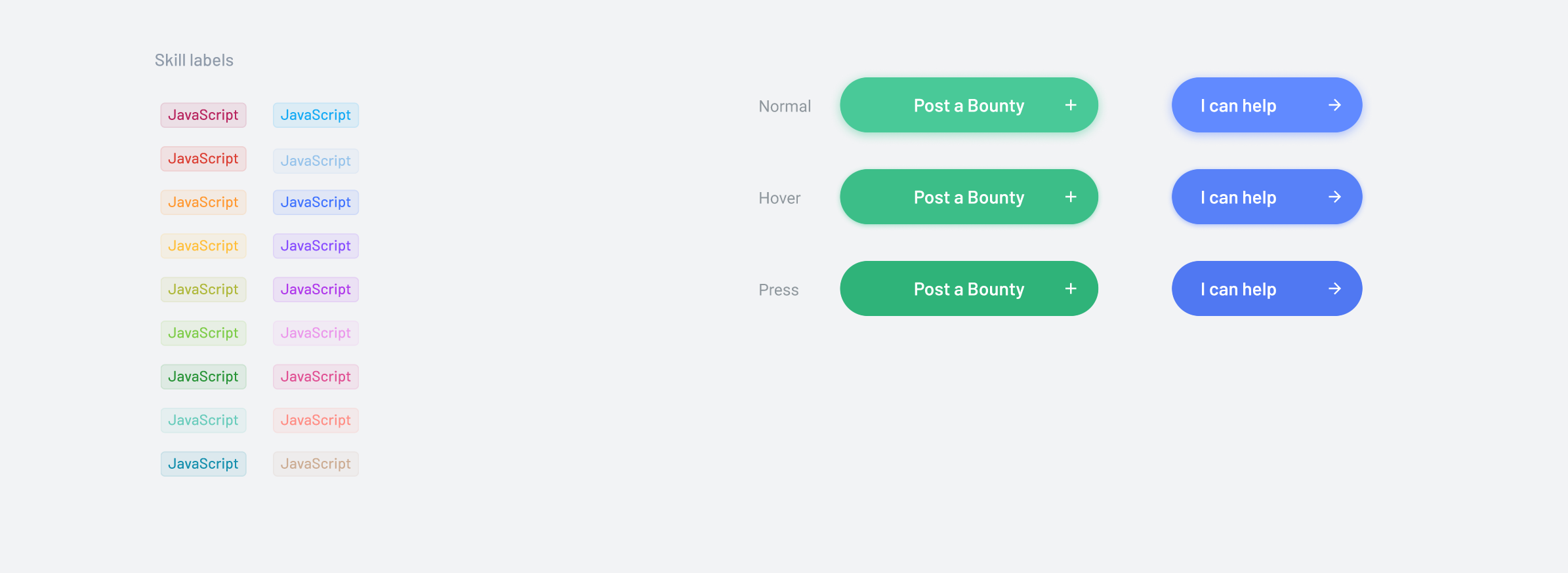Viewport: 1568px width, 573px height.
Task: Click the arrow icon on Normal I can help button
Action: coord(1336,105)
